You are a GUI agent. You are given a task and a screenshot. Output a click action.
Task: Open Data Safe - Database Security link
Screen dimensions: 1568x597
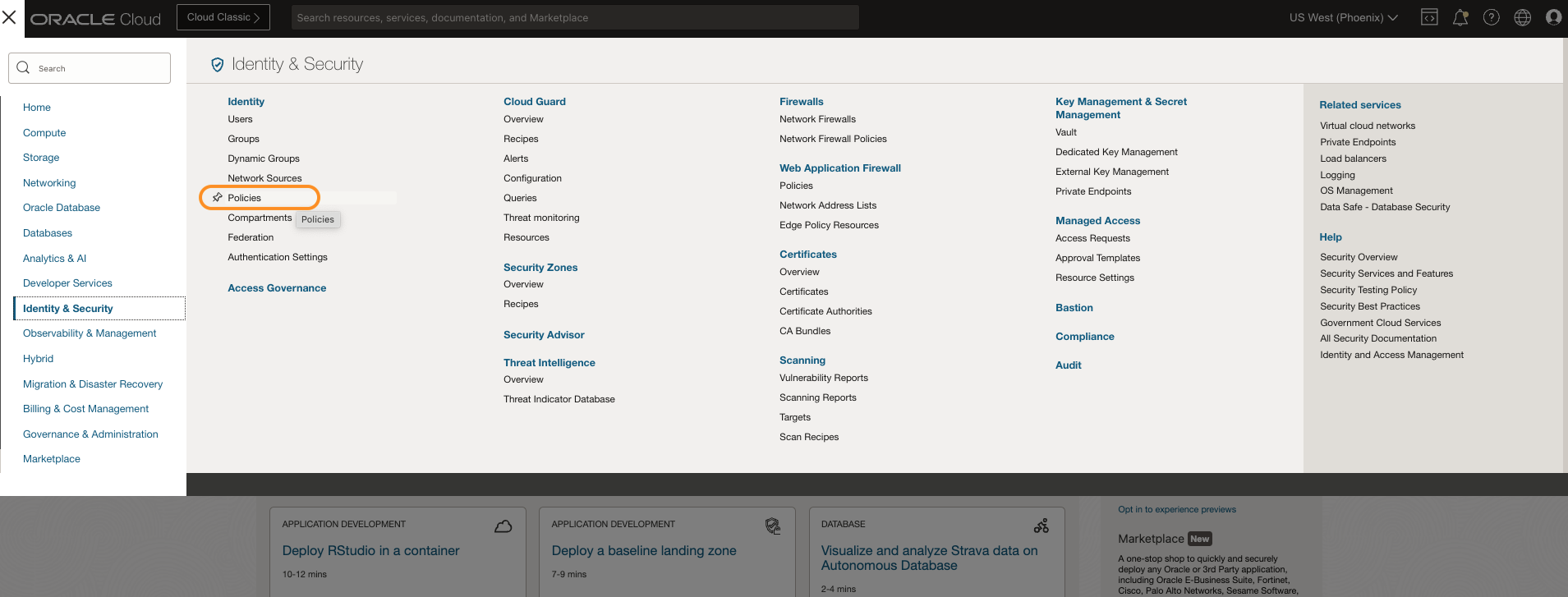(x=1385, y=207)
